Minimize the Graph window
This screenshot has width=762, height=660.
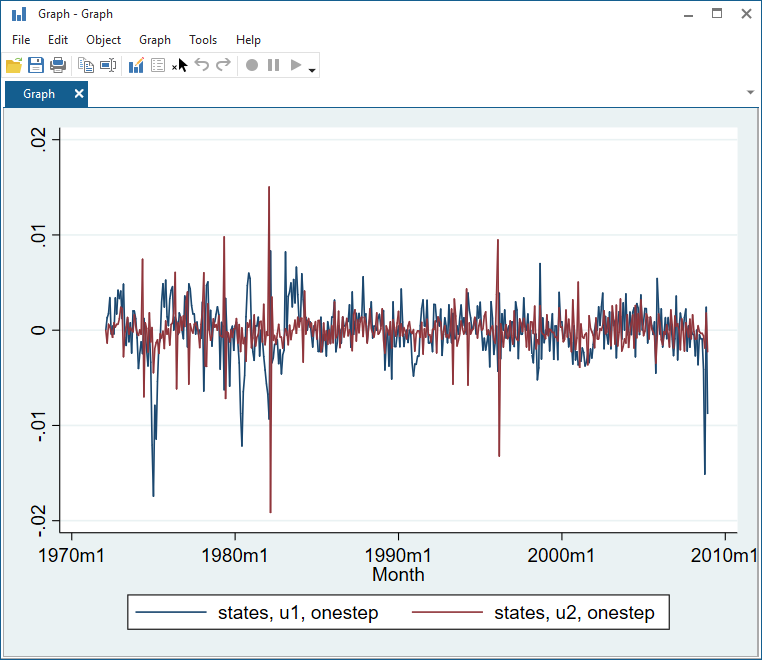coord(688,14)
